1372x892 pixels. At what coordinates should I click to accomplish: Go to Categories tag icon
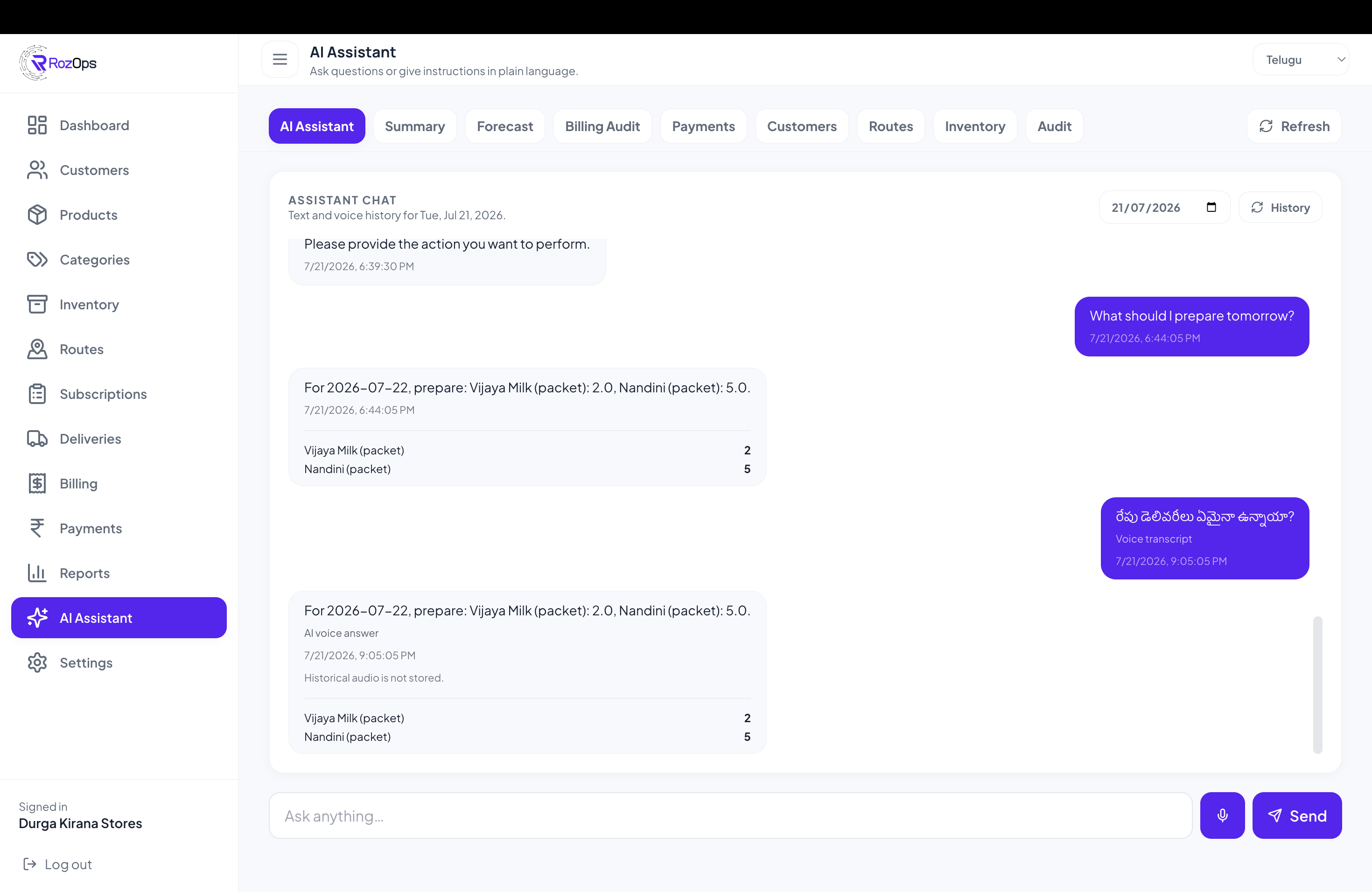37,259
